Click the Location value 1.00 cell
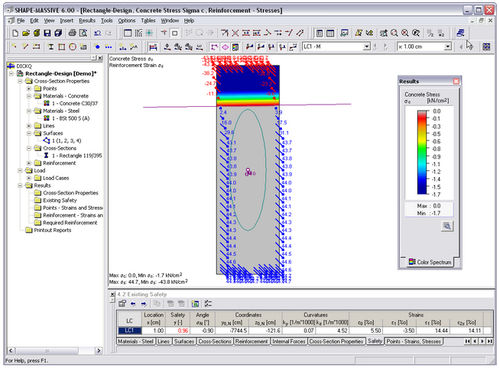Image resolution: width=500 pixels, height=370 pixels. (154, 331)
